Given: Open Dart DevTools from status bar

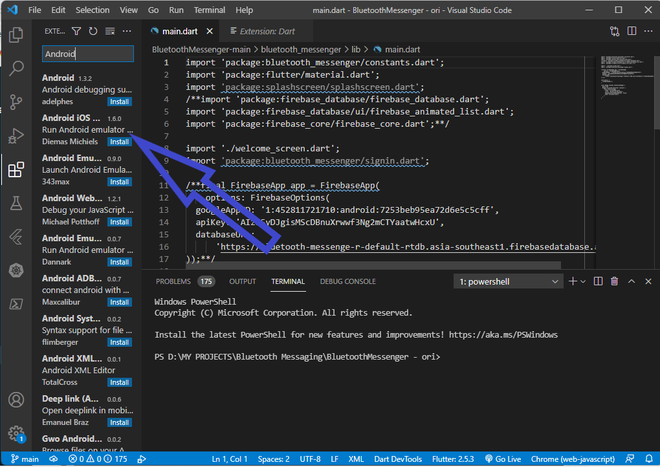Looking at the screenshot, I should point(398,459).
